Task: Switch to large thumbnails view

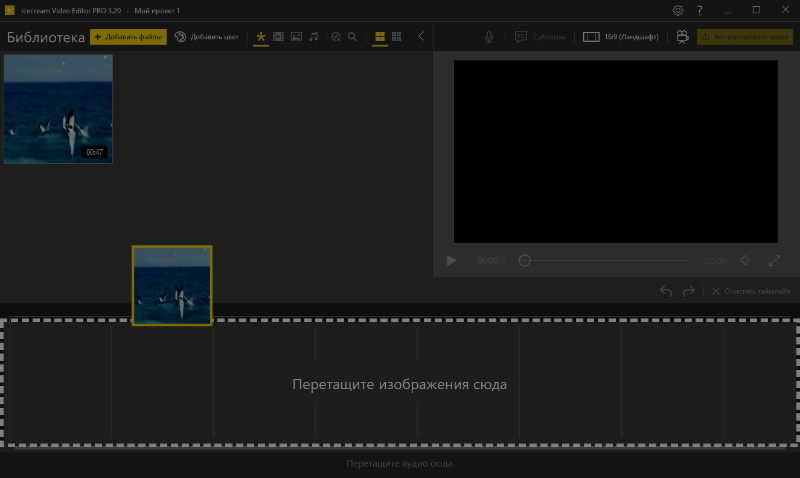Action: point(380,37)
